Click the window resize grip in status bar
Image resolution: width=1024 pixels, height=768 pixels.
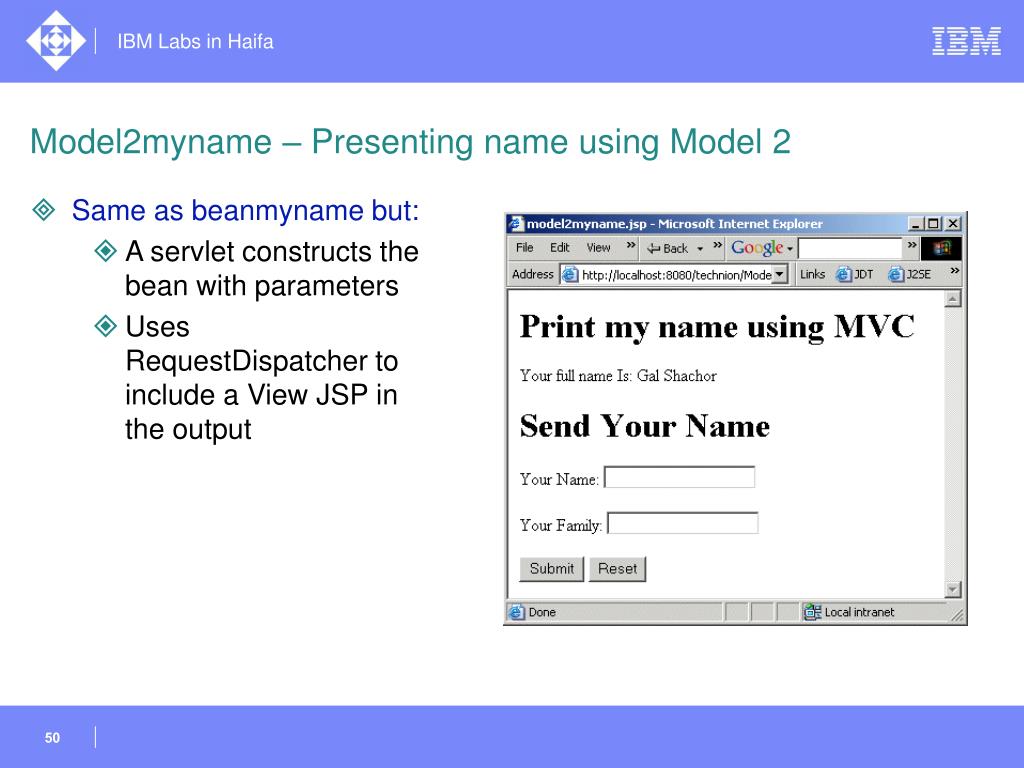[x=957, y=615]
